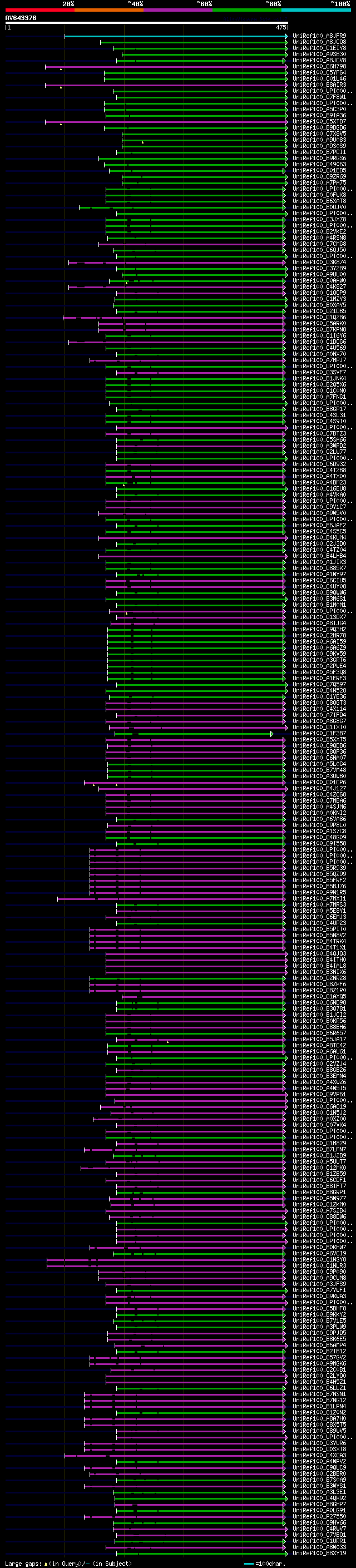Screen dimensions: 356x1568
Task: Select the UniRef100_B5XXT5 entry
Action: tap(319, 740)
